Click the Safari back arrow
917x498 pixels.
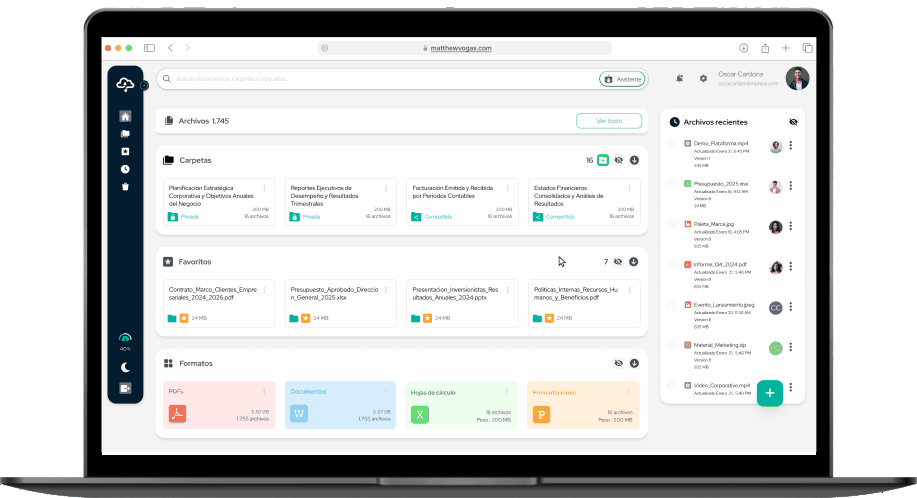[x=170, y=48]
